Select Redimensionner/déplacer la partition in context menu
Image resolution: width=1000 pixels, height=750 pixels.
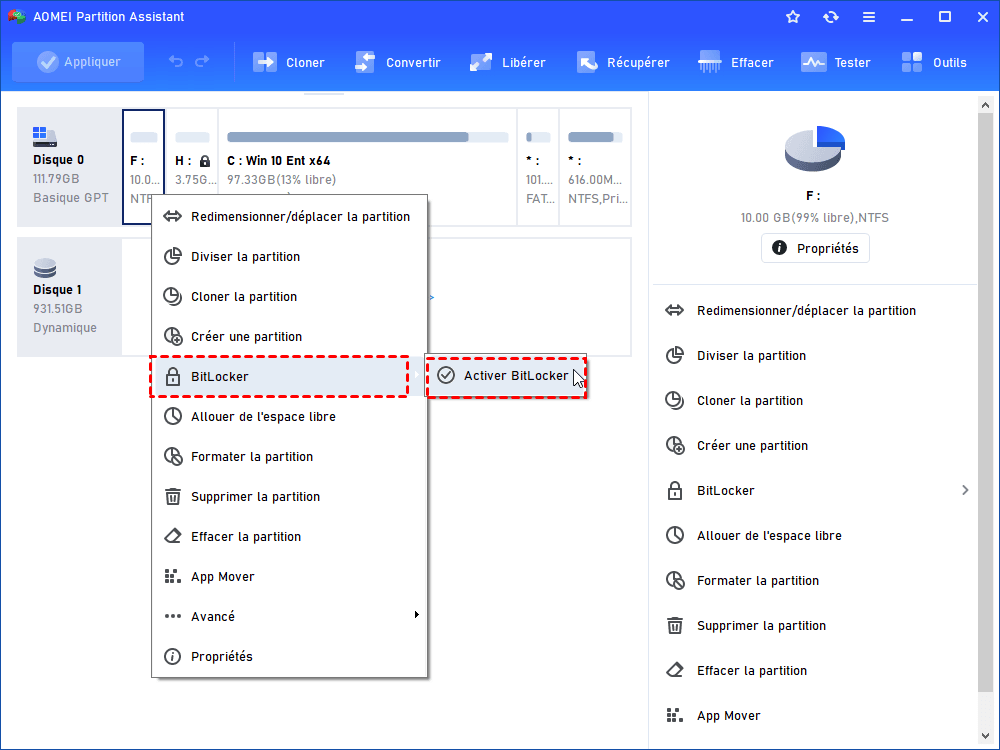290,217
